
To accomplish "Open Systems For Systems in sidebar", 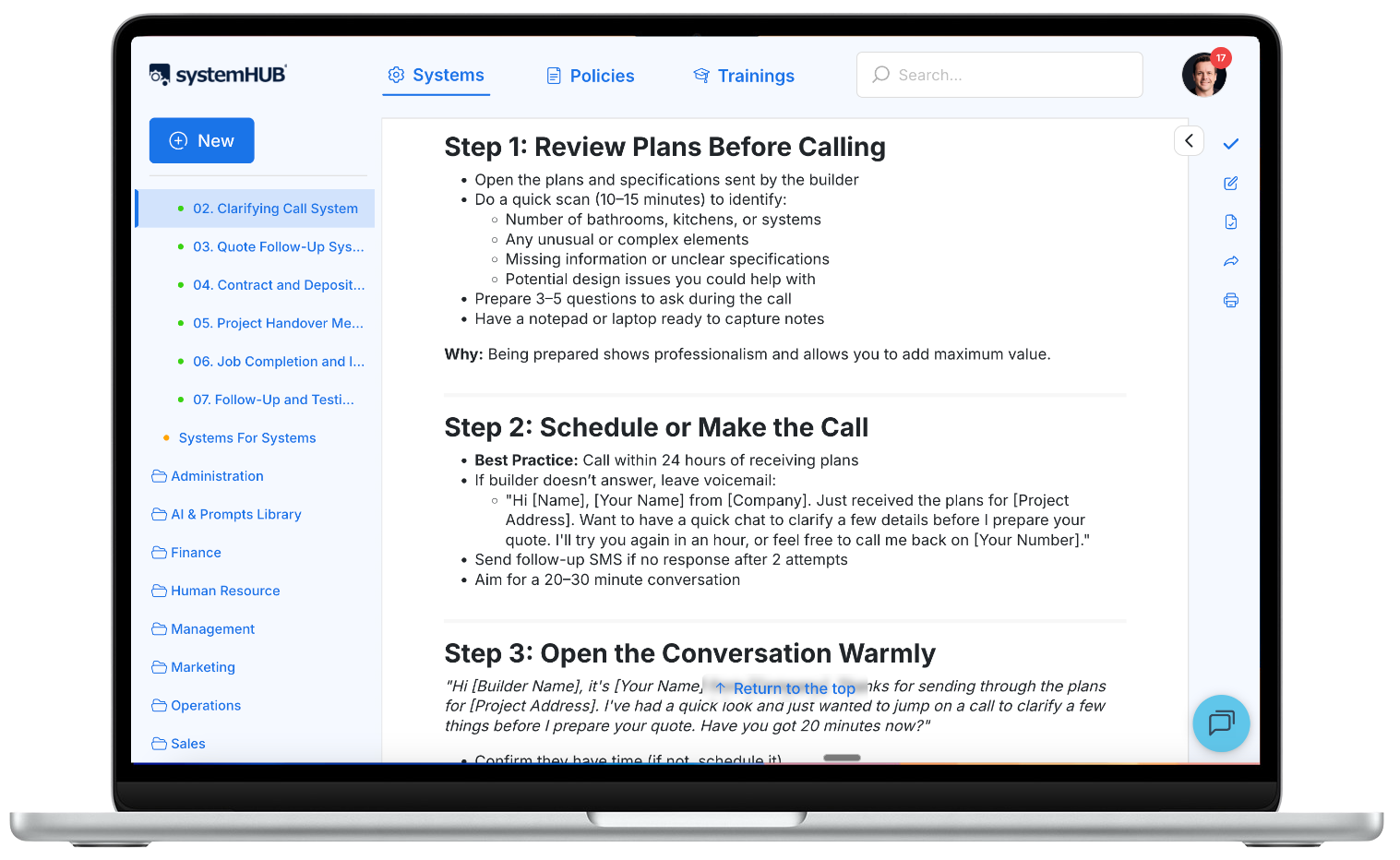I will coord(247,438).
